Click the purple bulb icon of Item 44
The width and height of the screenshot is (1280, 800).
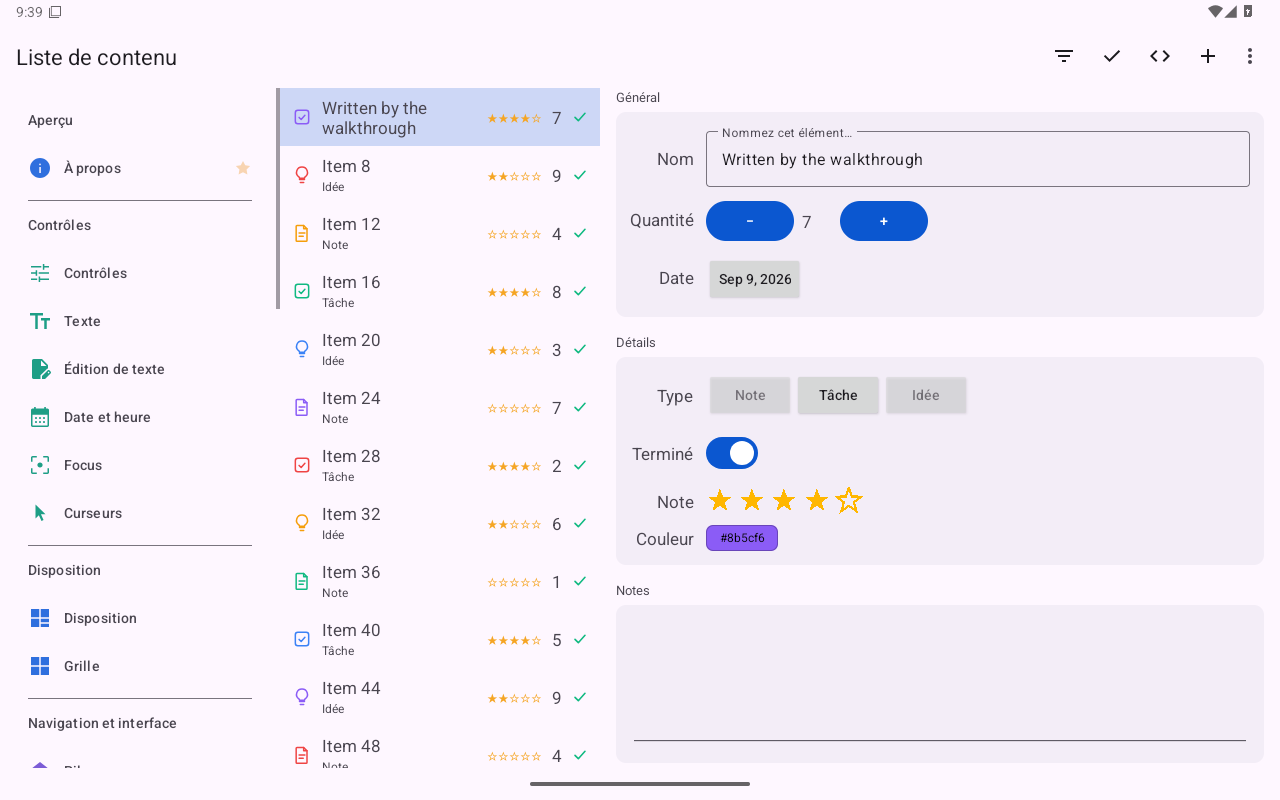[302, 697]
